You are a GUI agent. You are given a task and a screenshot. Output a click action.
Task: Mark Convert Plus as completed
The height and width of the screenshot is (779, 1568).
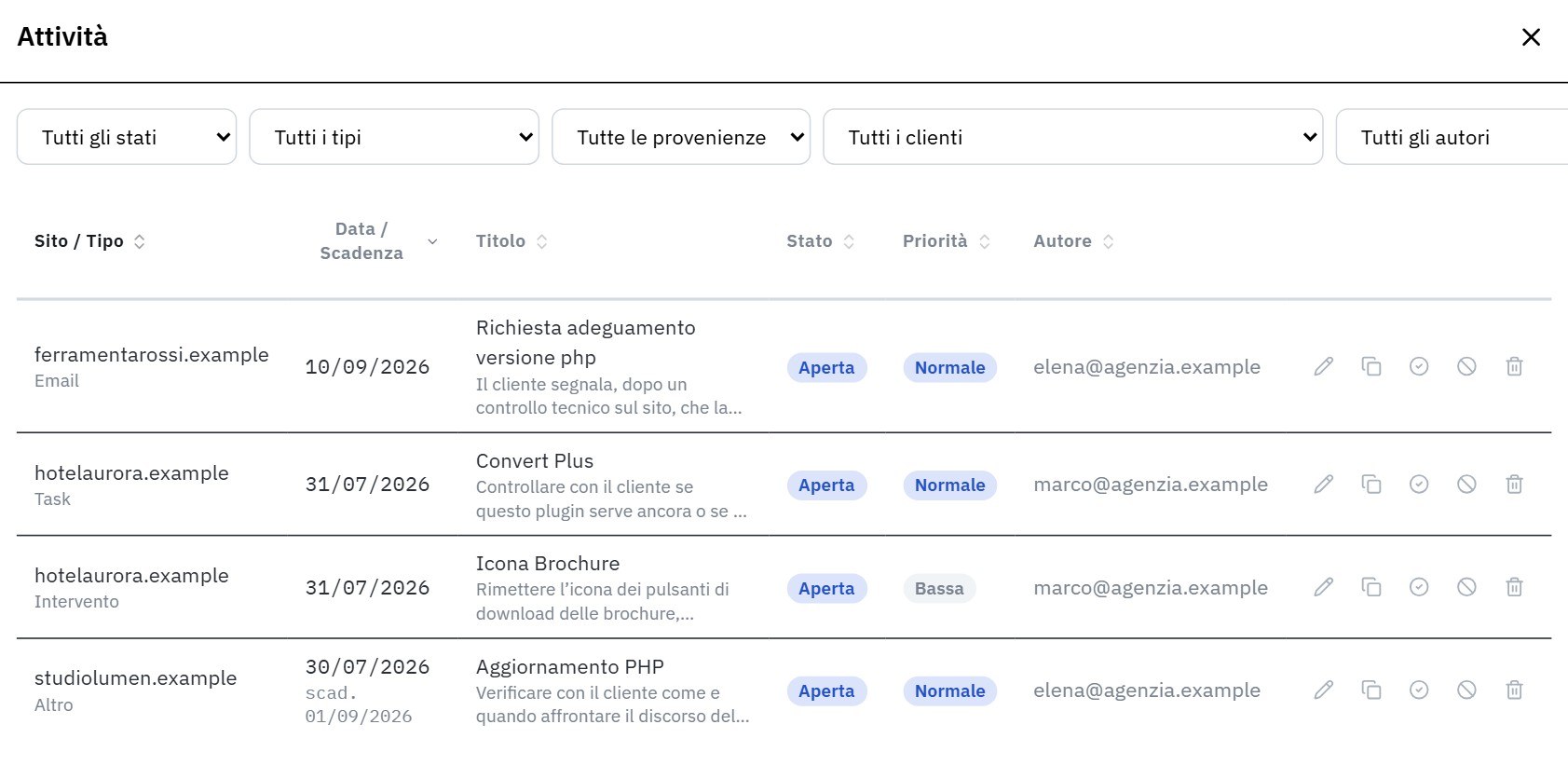click(1419, 485)
